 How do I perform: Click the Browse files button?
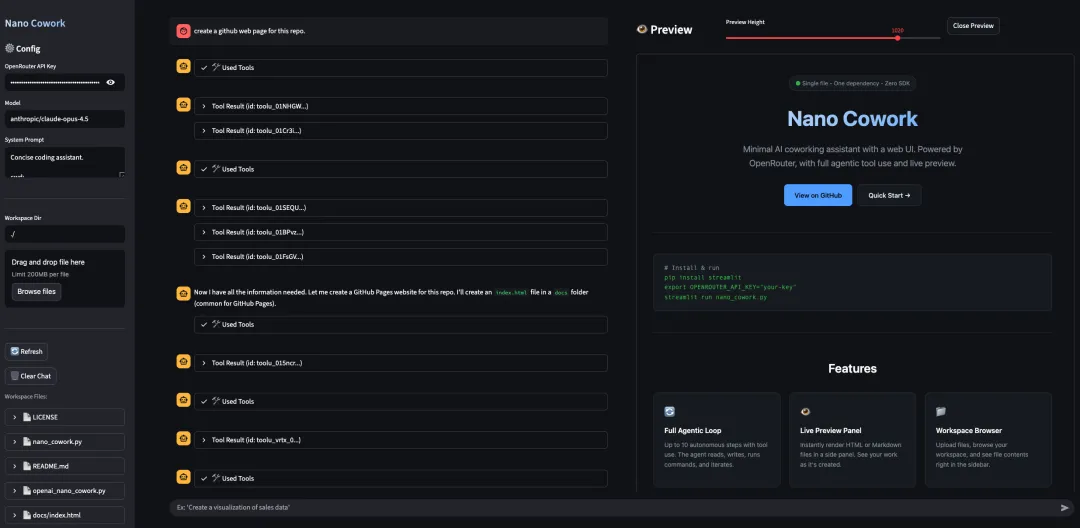(x=37, y=292)
